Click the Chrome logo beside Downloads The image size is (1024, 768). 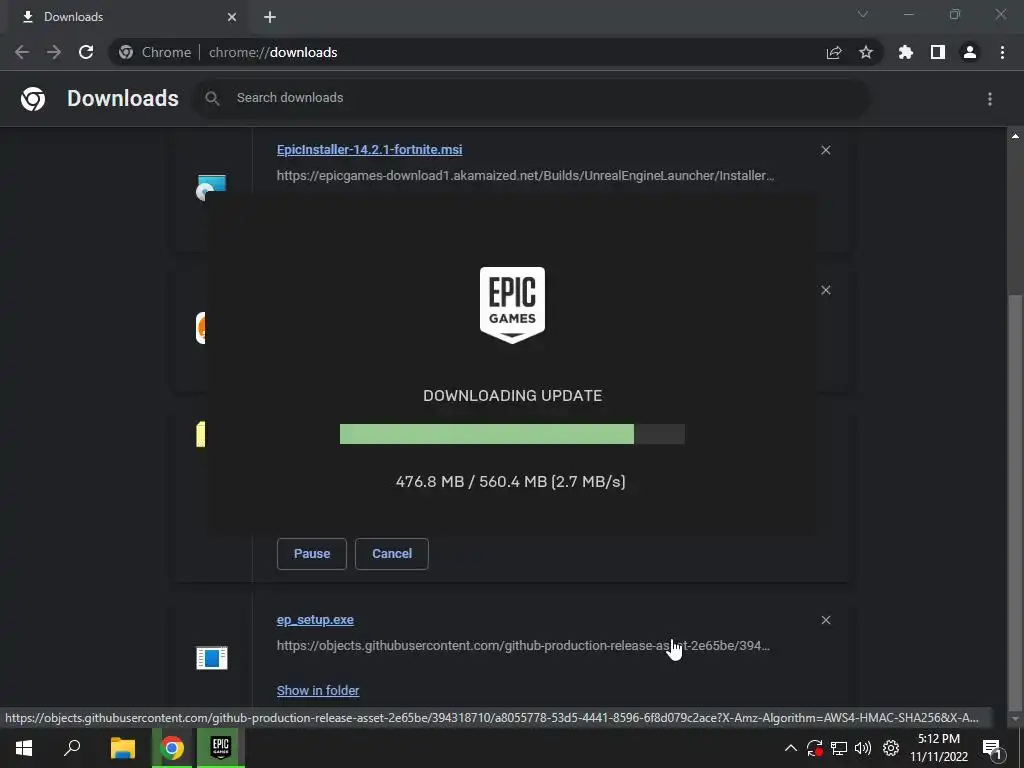[x=33, y=99]
